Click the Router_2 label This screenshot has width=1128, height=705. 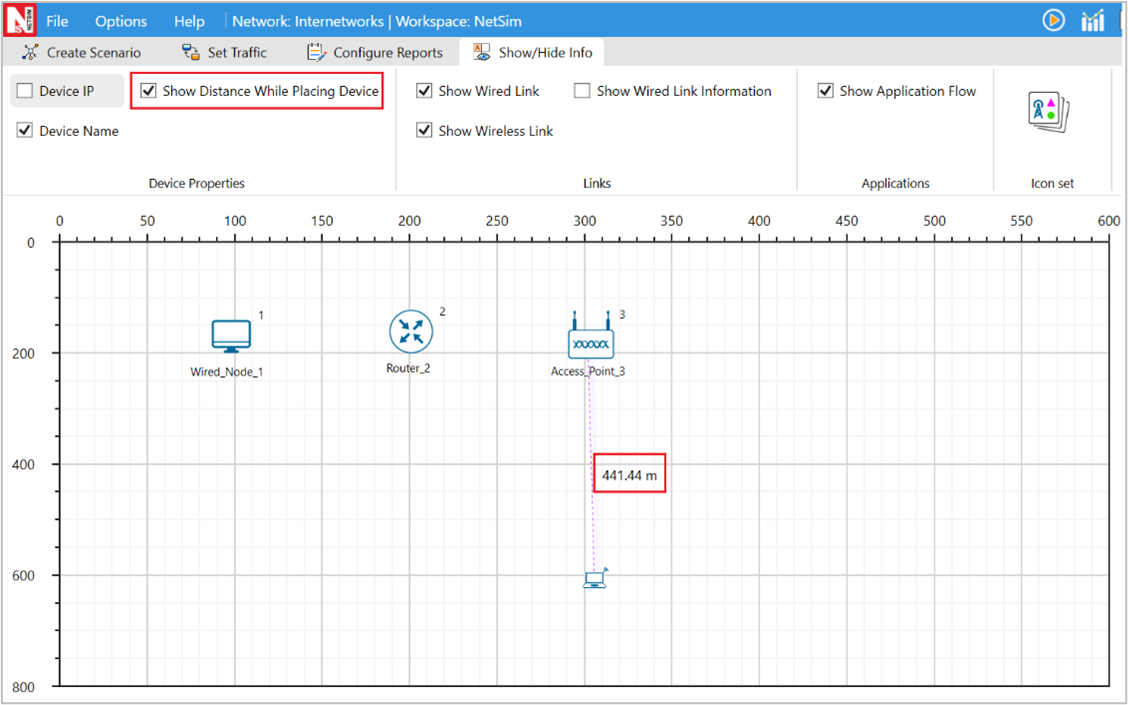pos(408,368)
